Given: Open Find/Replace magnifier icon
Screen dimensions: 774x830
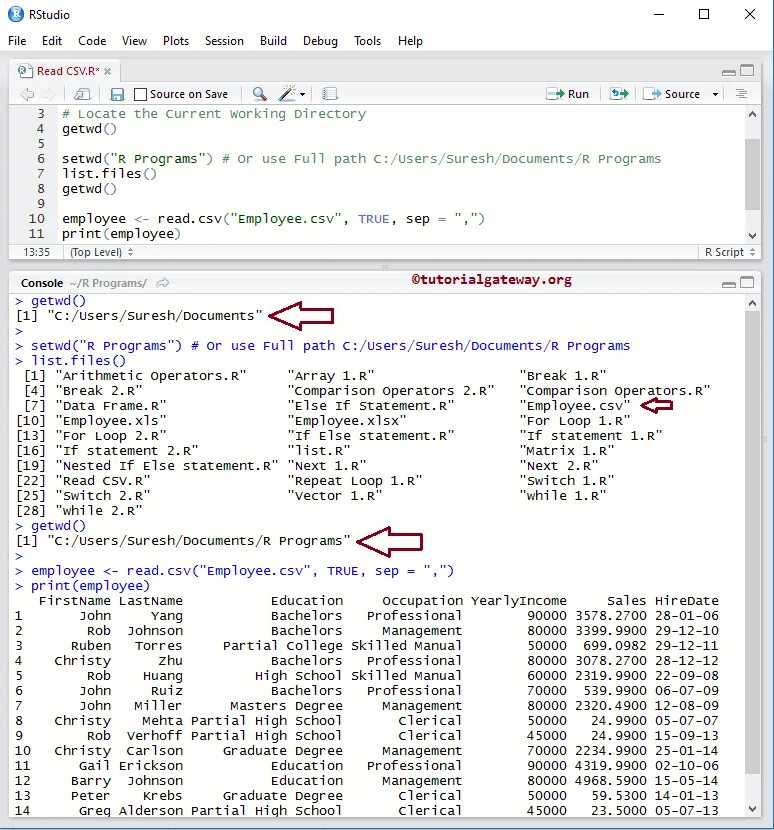Looking at the screenshot, I should (x=259, y=94).
